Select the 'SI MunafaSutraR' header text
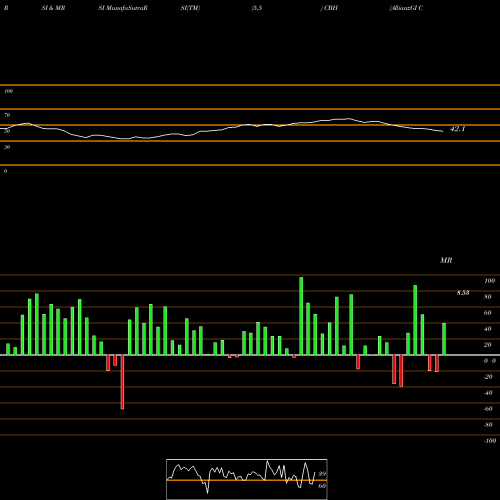This screenshot has height=500, width=500. tap(123, 8)
